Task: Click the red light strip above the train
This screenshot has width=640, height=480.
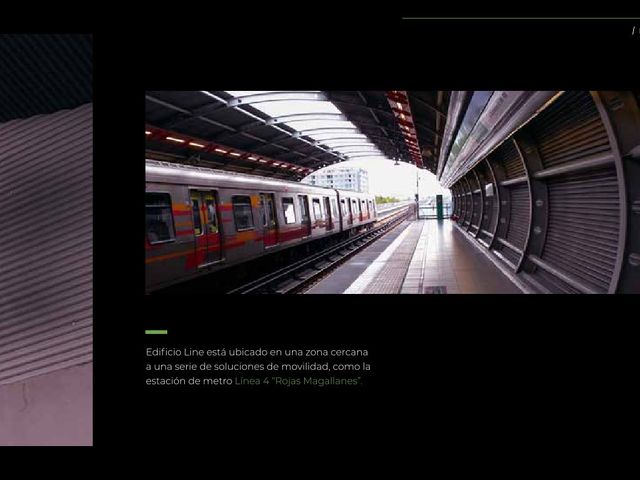Action: pyautogui.click(x=229, y=151)
